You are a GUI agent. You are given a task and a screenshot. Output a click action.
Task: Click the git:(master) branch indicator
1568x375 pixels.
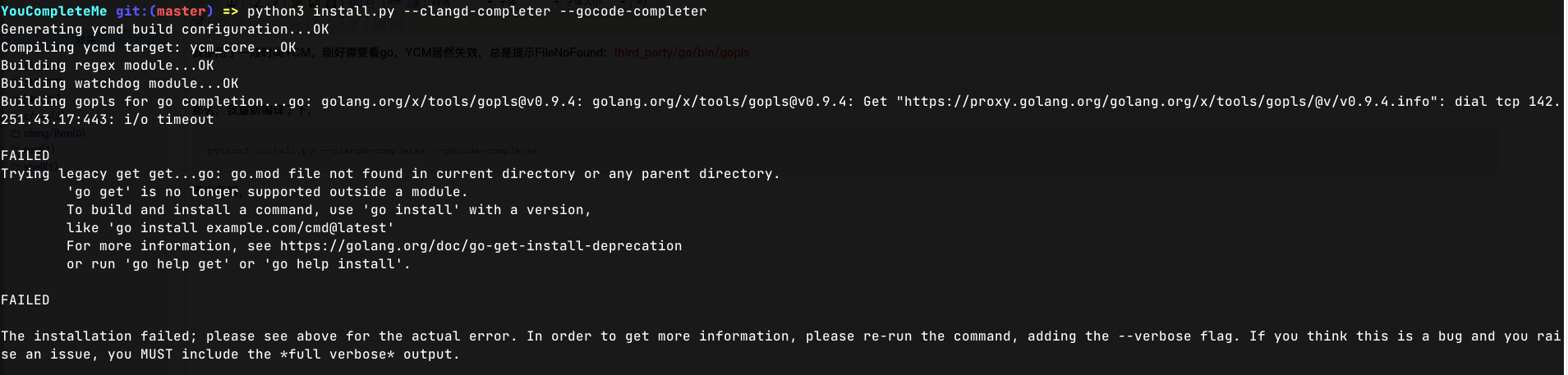click(164, 11)
